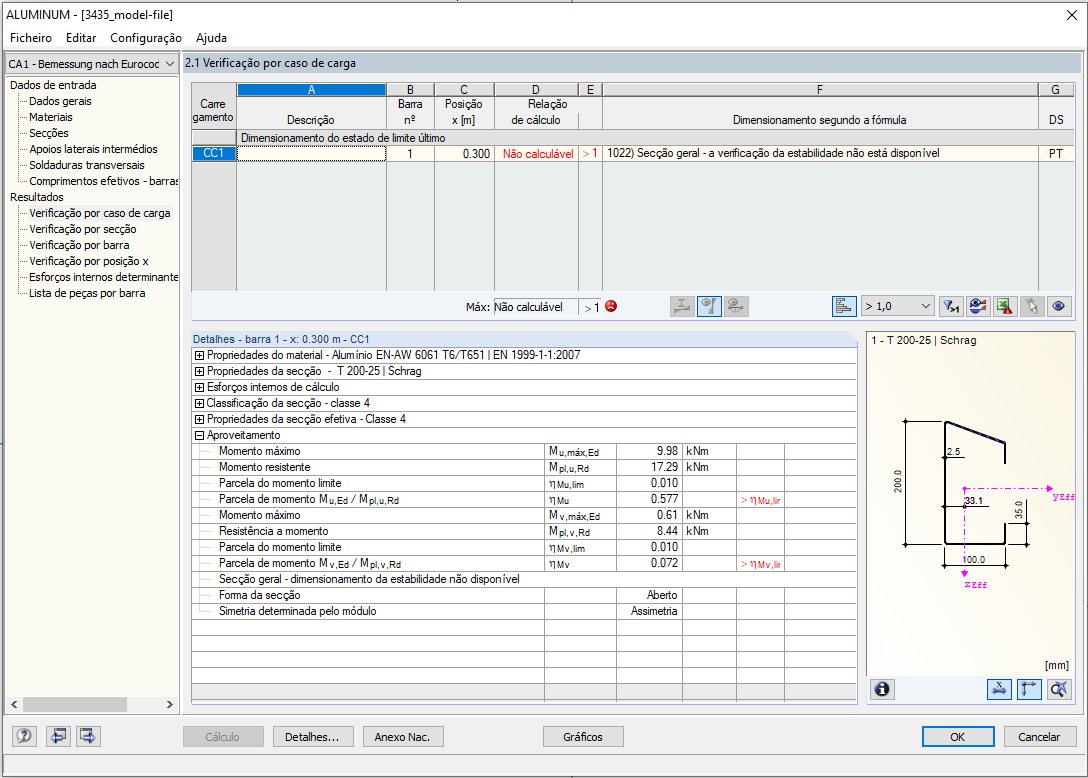Click the disabled Cálculo button

click(223, 736)
